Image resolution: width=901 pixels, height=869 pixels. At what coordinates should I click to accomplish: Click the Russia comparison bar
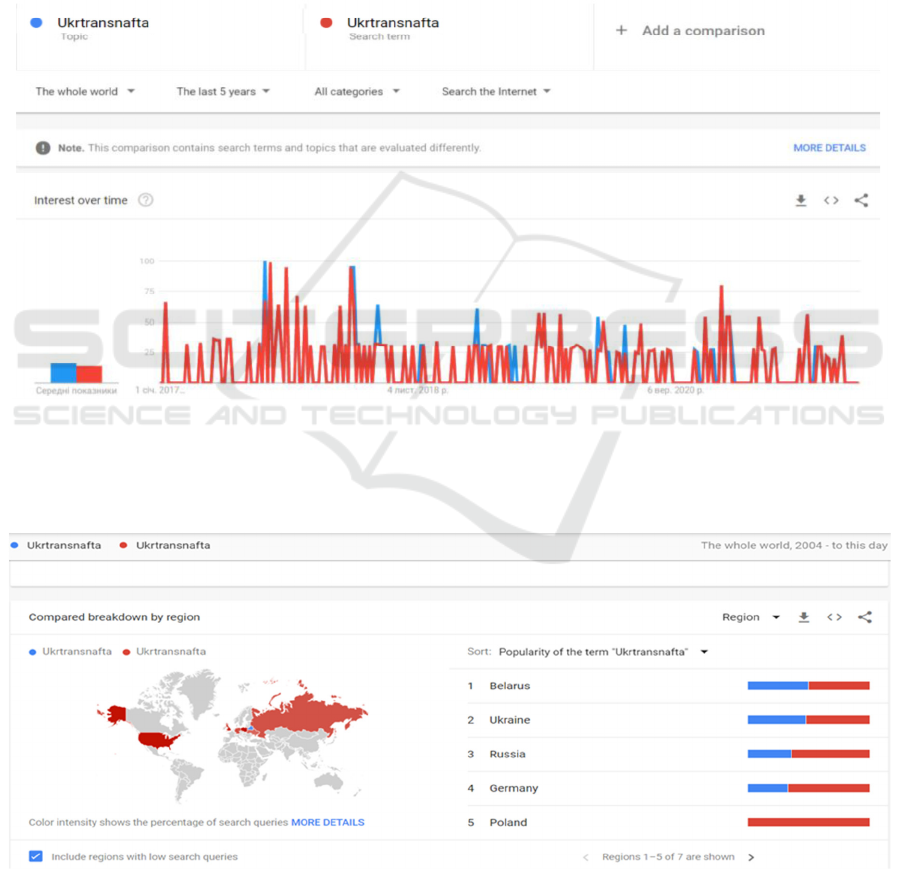[808, 754]
